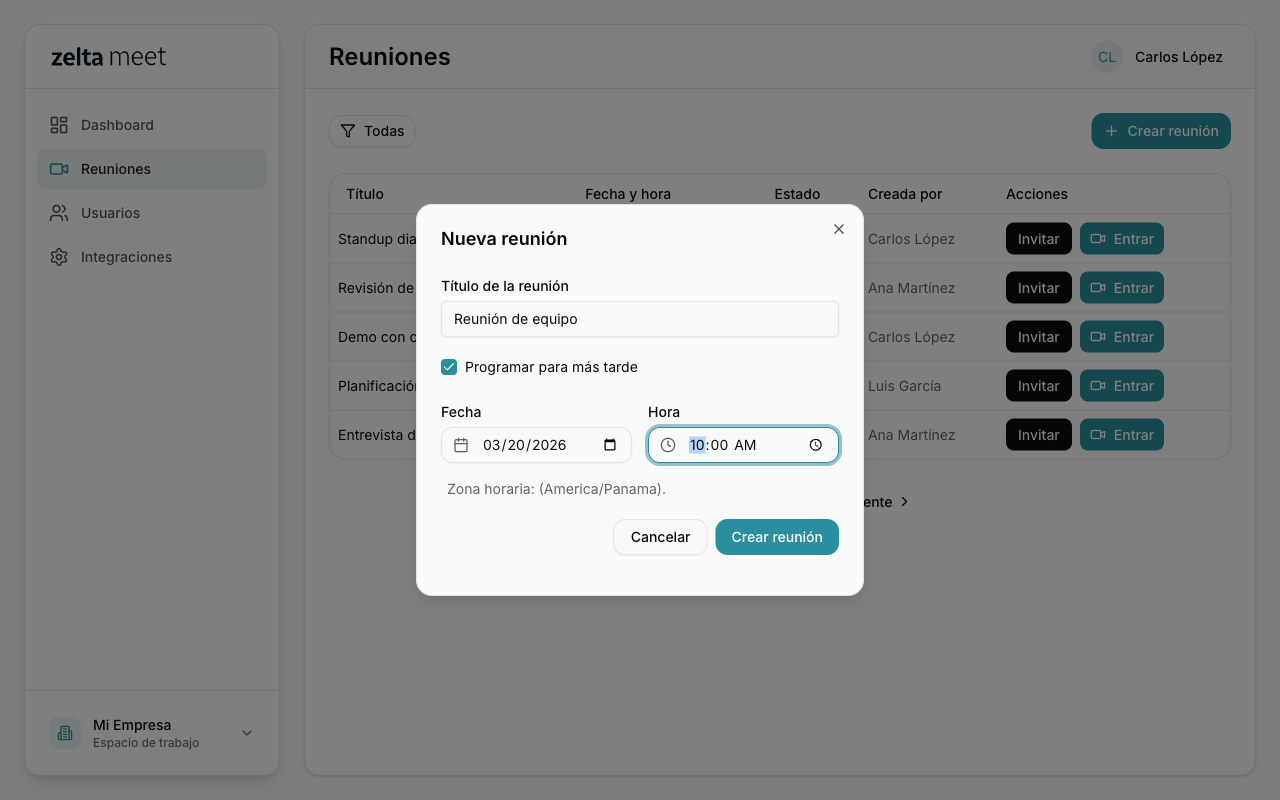Submit with the dialog's Crear reunión button
This screenshot has height=800, width=1280.
point(776,537)
